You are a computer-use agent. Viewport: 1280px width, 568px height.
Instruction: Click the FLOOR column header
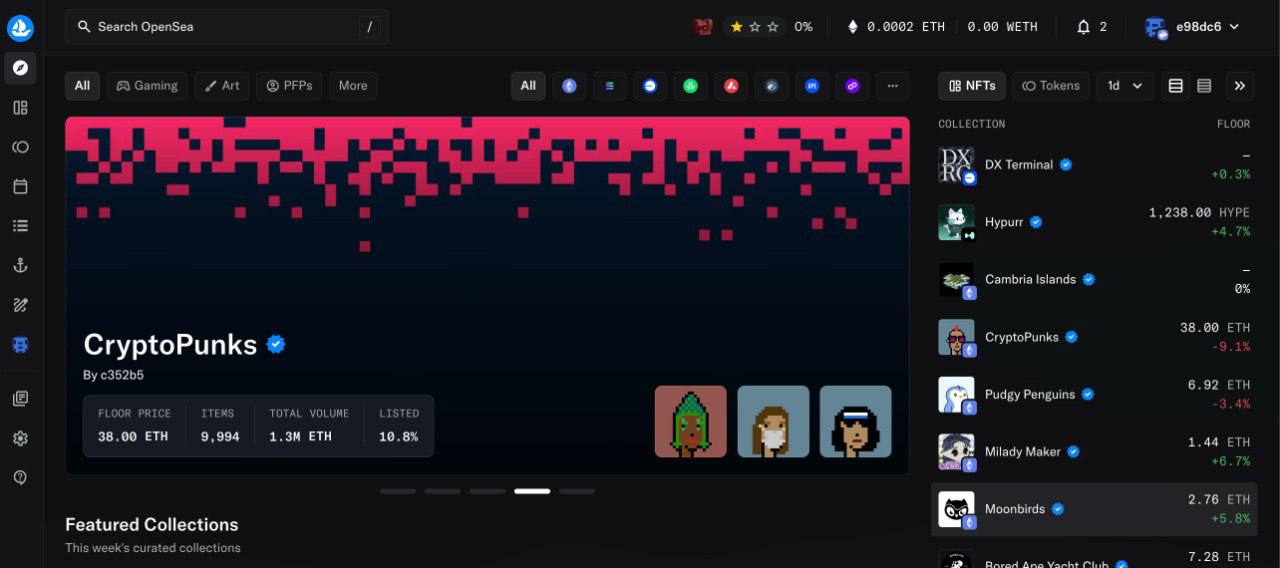point(1233,124)
